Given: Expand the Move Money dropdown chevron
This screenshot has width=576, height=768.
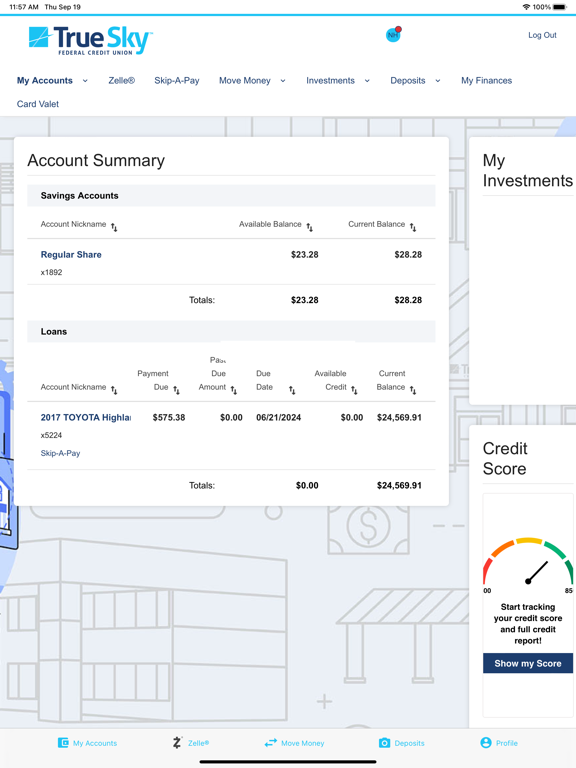Looking at the screenshot, I should point(283,81).
